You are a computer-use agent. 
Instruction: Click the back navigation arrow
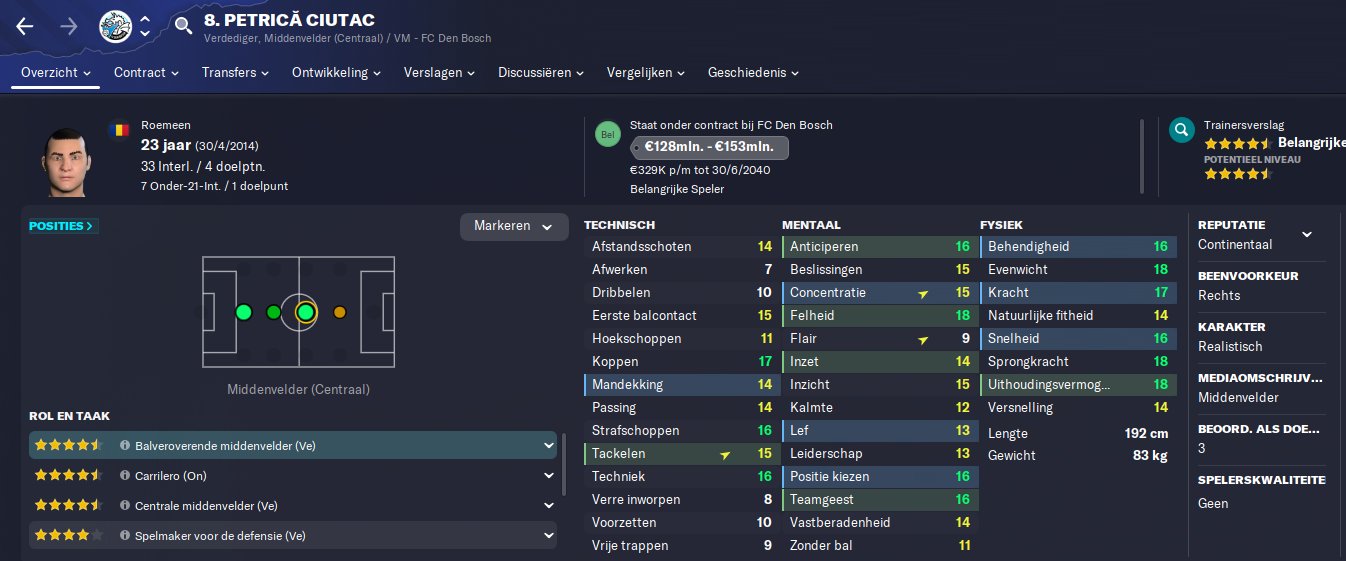pyautogui.click(x=25, y=27)
